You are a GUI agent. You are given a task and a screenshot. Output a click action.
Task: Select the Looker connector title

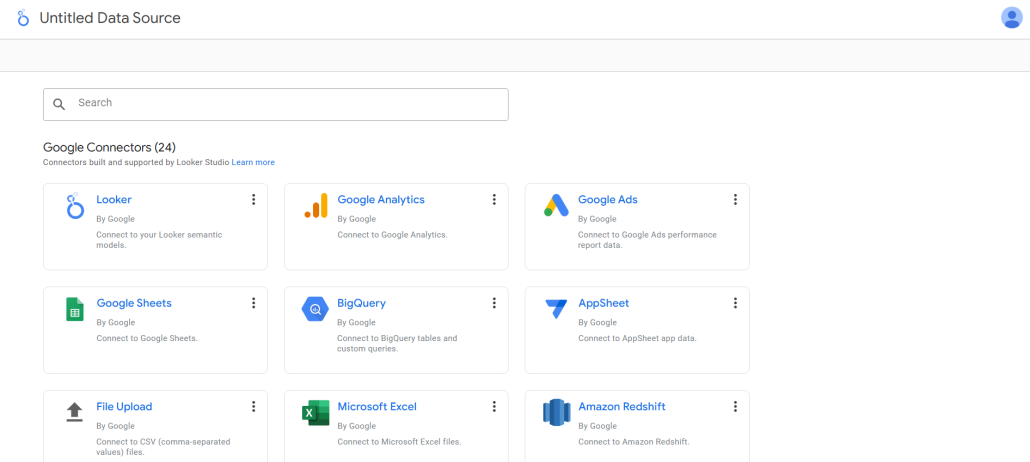pos(114,200)
